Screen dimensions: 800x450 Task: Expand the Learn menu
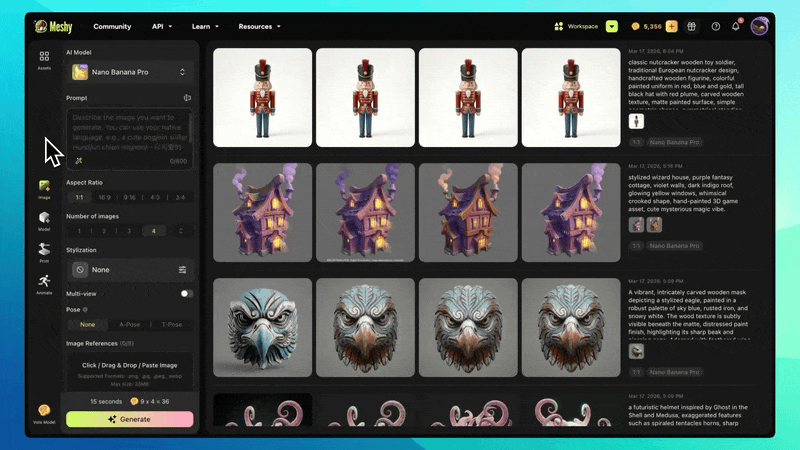[x=205, y=27]
